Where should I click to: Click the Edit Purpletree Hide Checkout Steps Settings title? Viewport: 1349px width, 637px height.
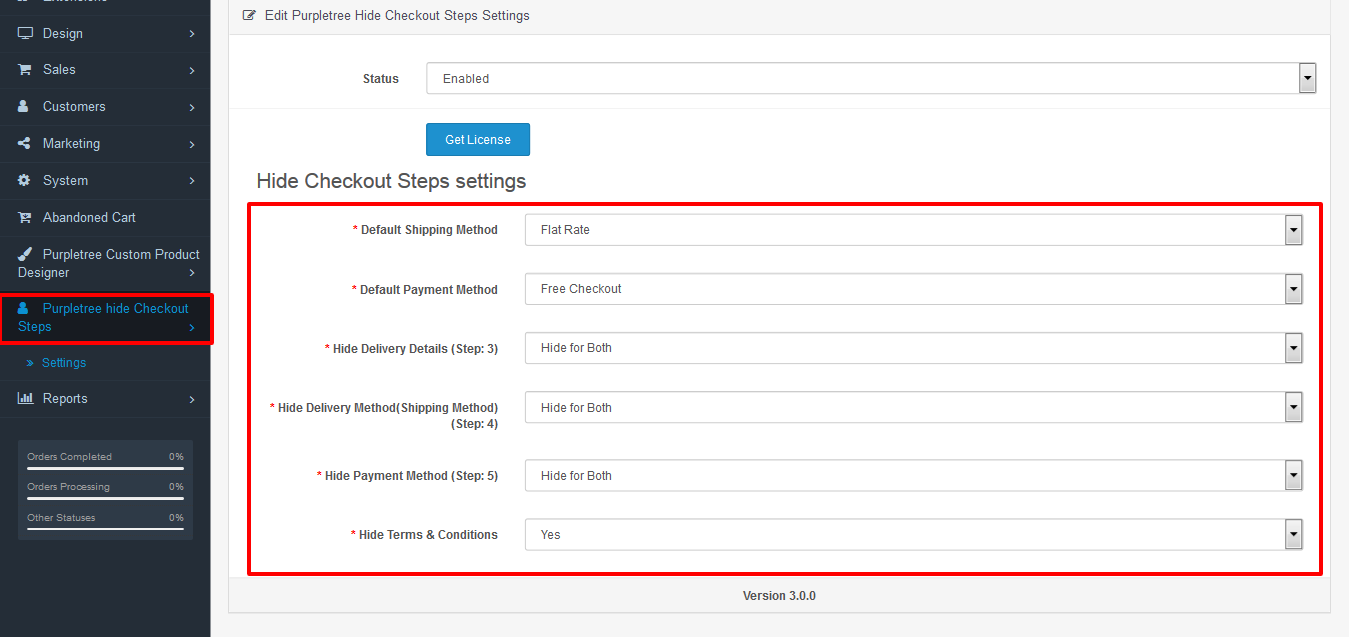[397, 16]
